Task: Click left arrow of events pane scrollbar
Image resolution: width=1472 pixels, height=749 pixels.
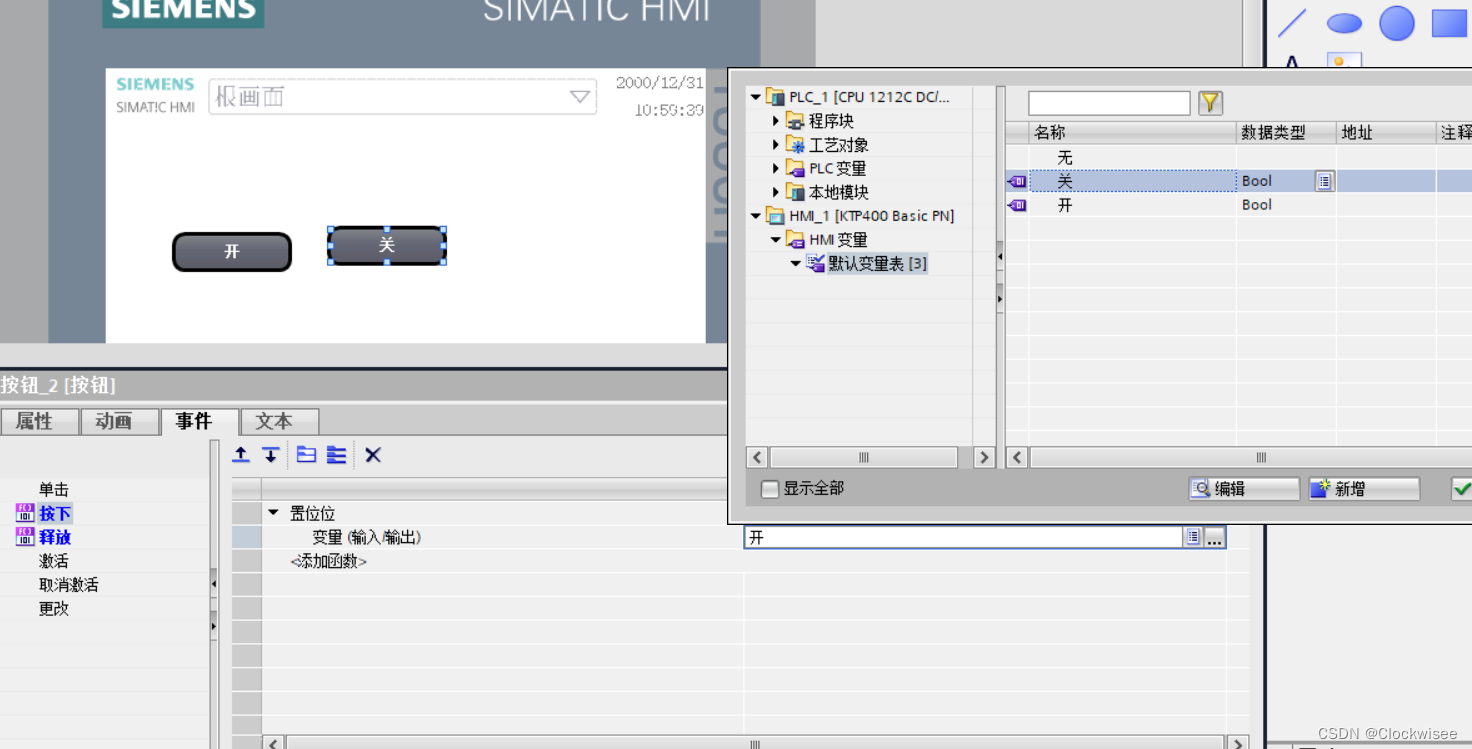Action: coord(273,744)
